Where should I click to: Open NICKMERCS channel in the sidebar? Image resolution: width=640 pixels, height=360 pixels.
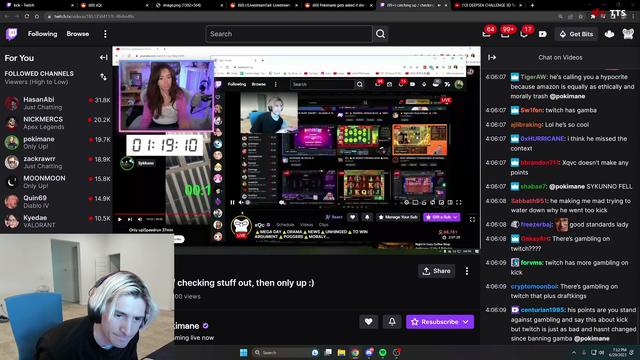pyautogui.click(x=57, y=122)
